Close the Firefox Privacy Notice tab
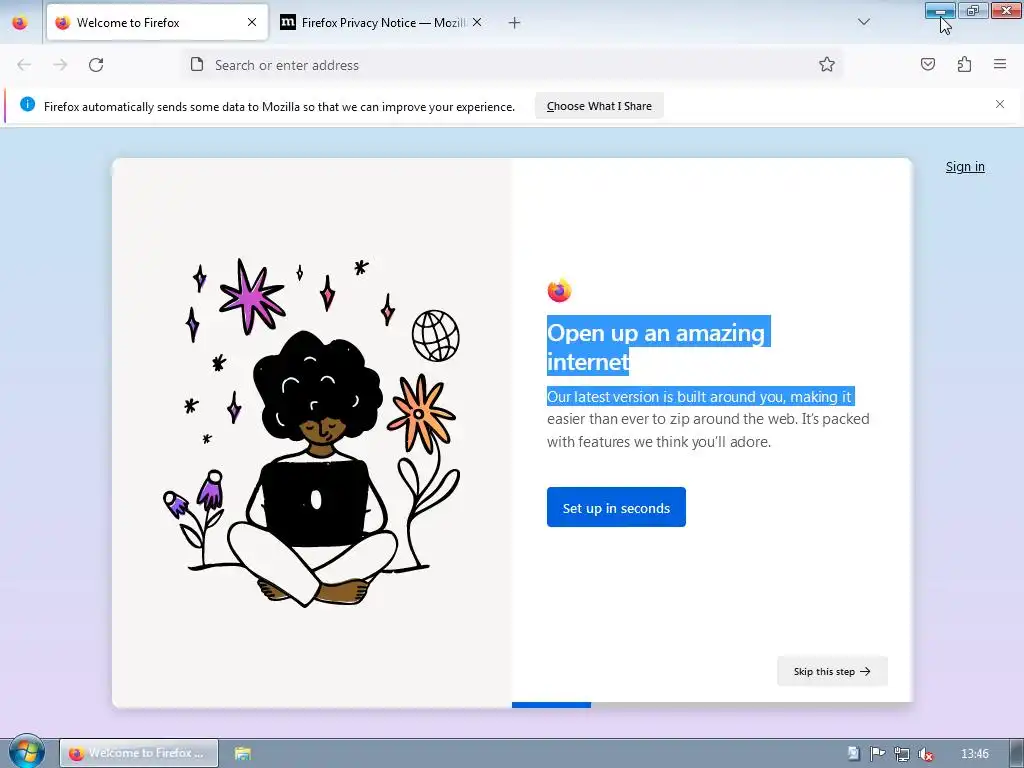This screenshot has height=768, width=1024. click(477, 22)
